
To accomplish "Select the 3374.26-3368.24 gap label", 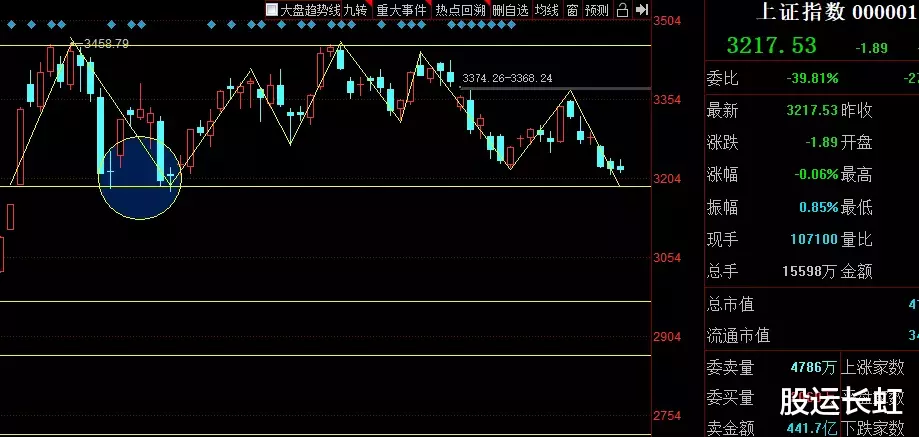I will click(507, 78).
